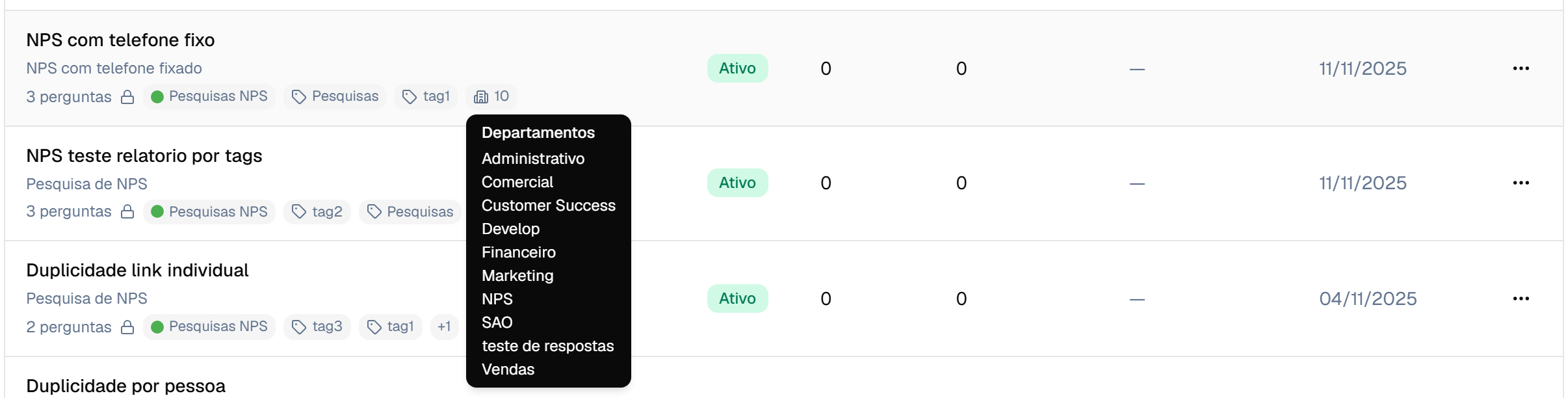Click 3 perguntas in NPS com telefone fixo row
The height and width of the screenshot is (398, 1568).
[69, 97]
